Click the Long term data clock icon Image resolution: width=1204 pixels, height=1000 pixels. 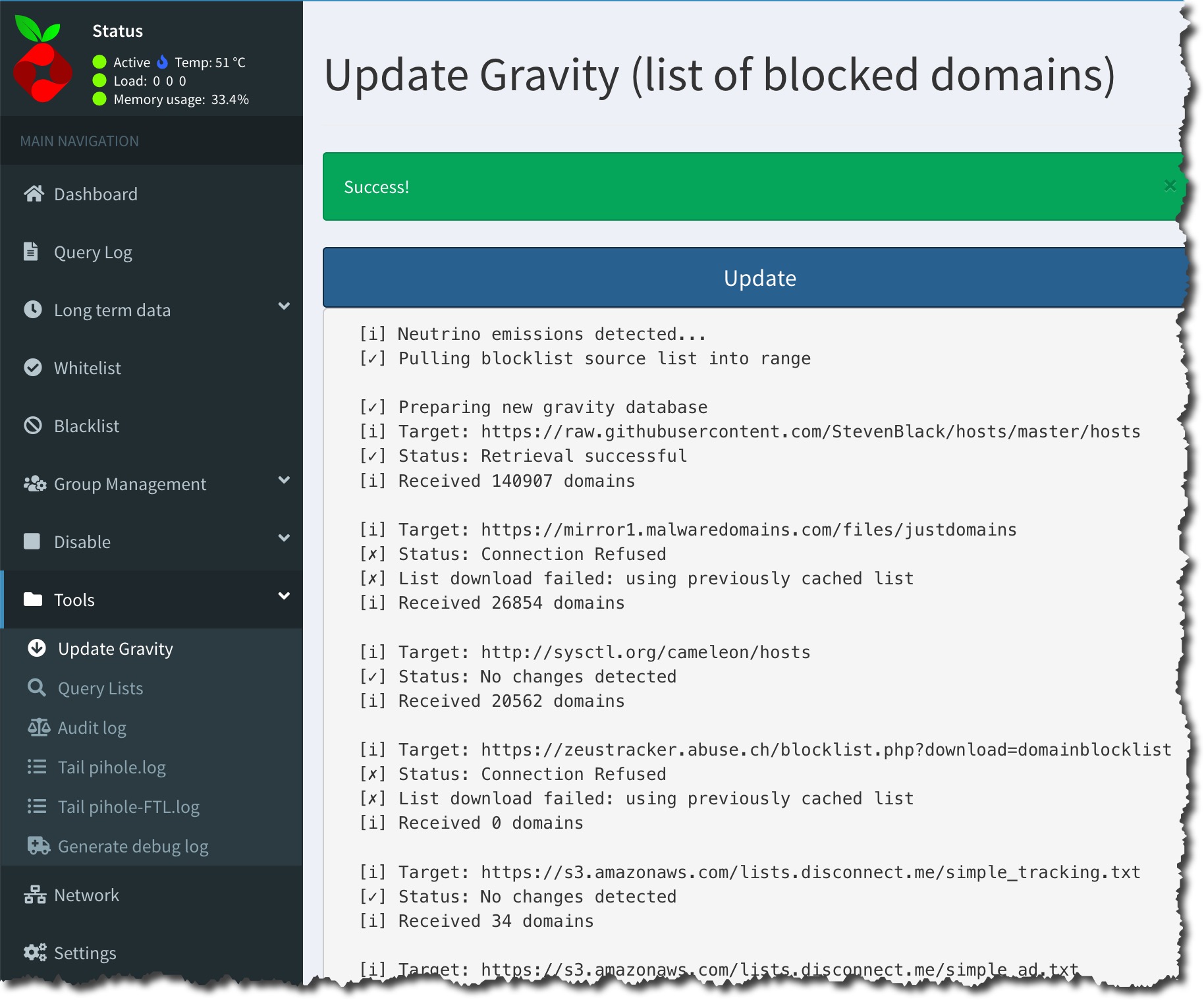34,309
